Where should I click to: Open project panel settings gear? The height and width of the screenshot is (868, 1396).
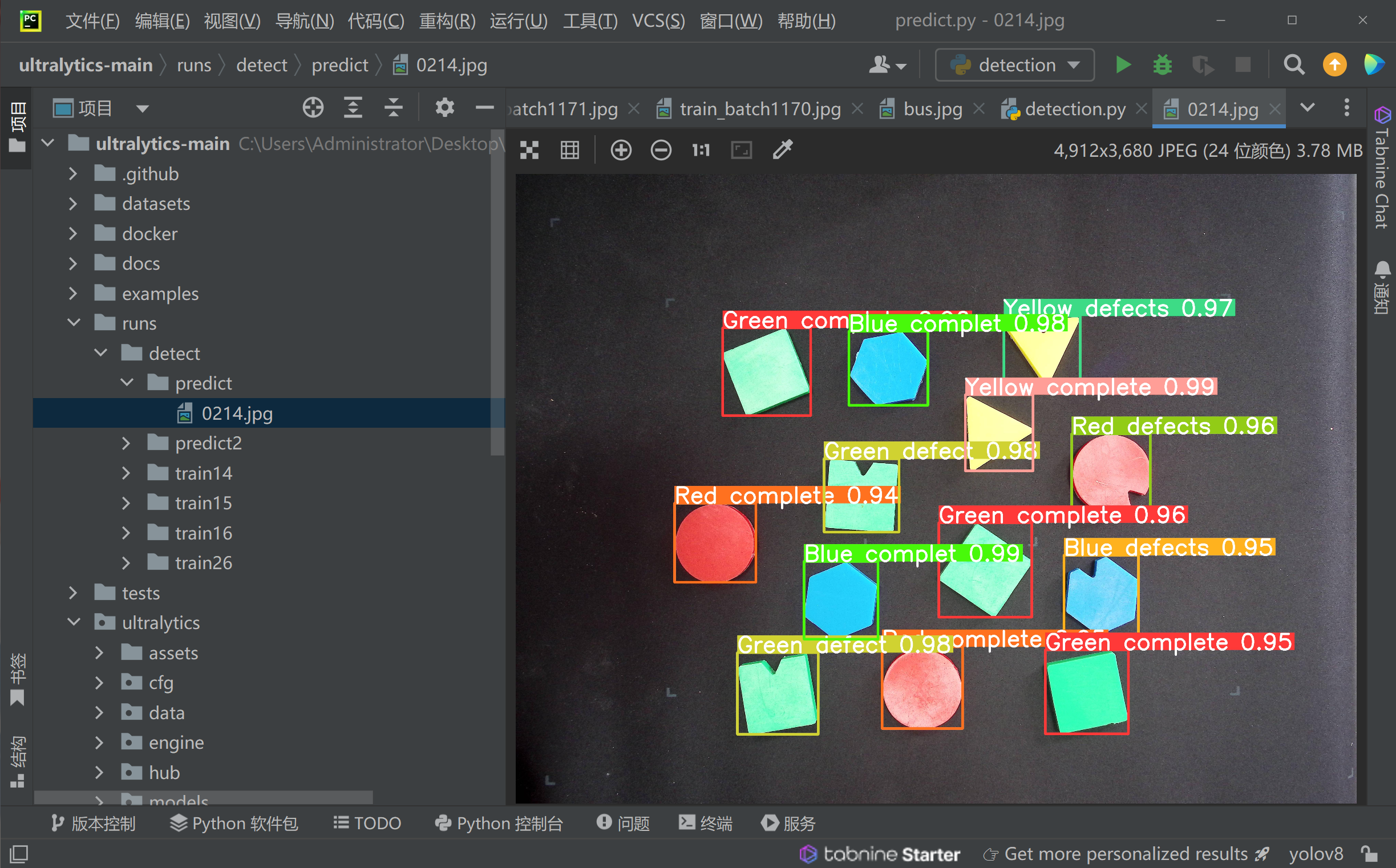[x=444, y=108]
